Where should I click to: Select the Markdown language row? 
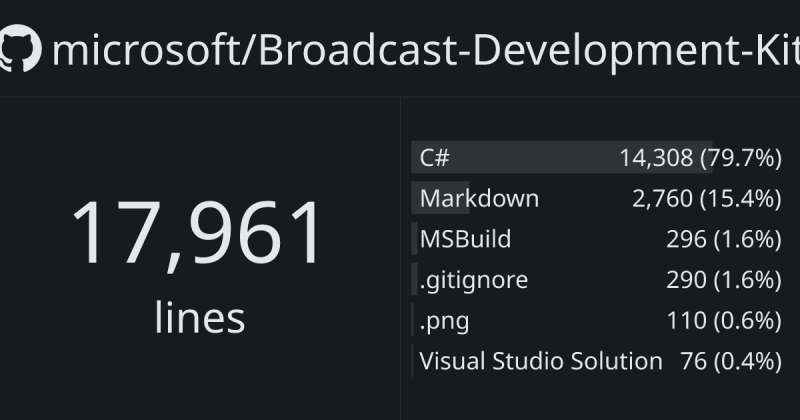597,198
